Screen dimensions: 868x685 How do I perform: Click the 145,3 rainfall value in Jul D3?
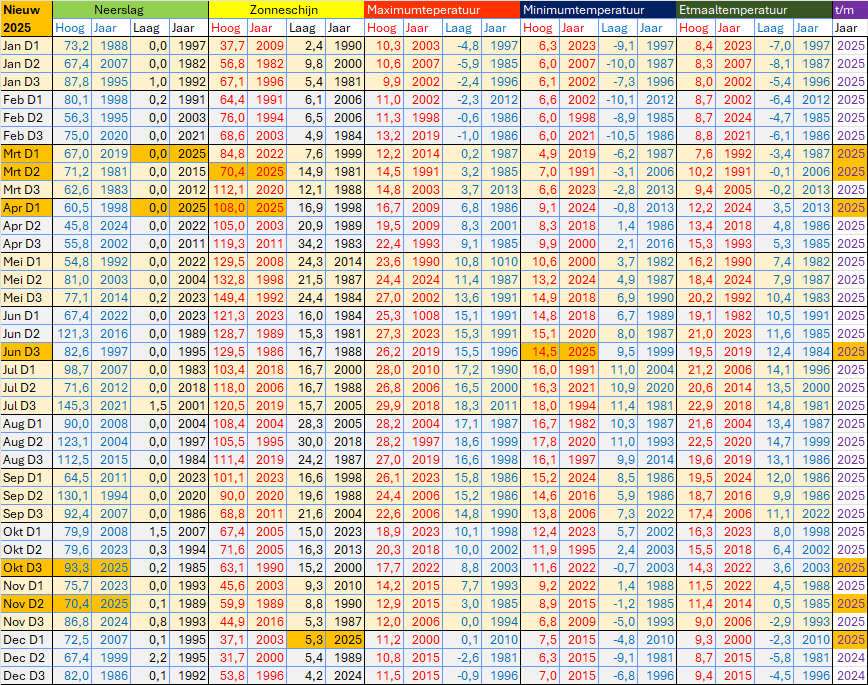(72, 405)
